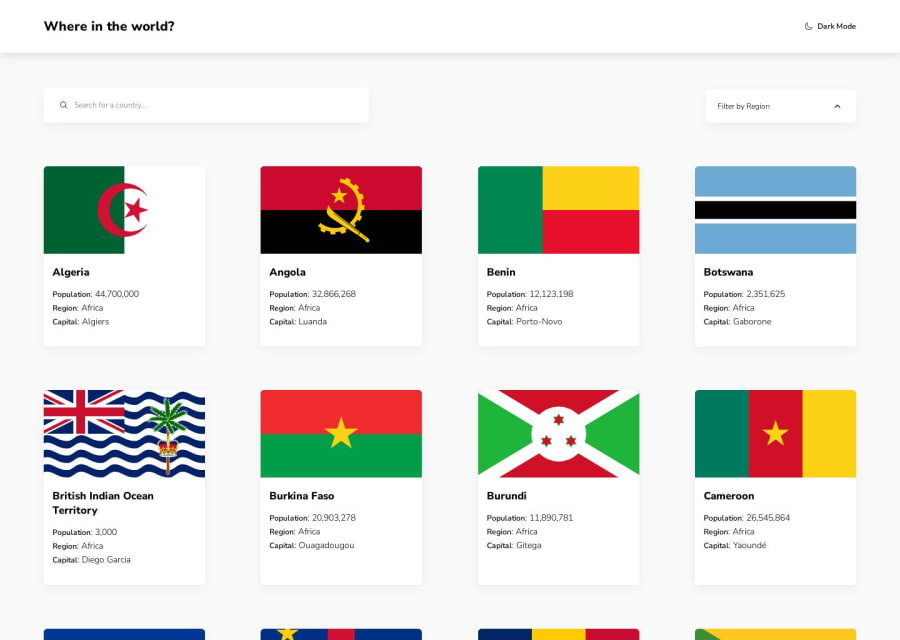Click the Botswana flag image
Screen dimensions: 900x640
point(774,208)
